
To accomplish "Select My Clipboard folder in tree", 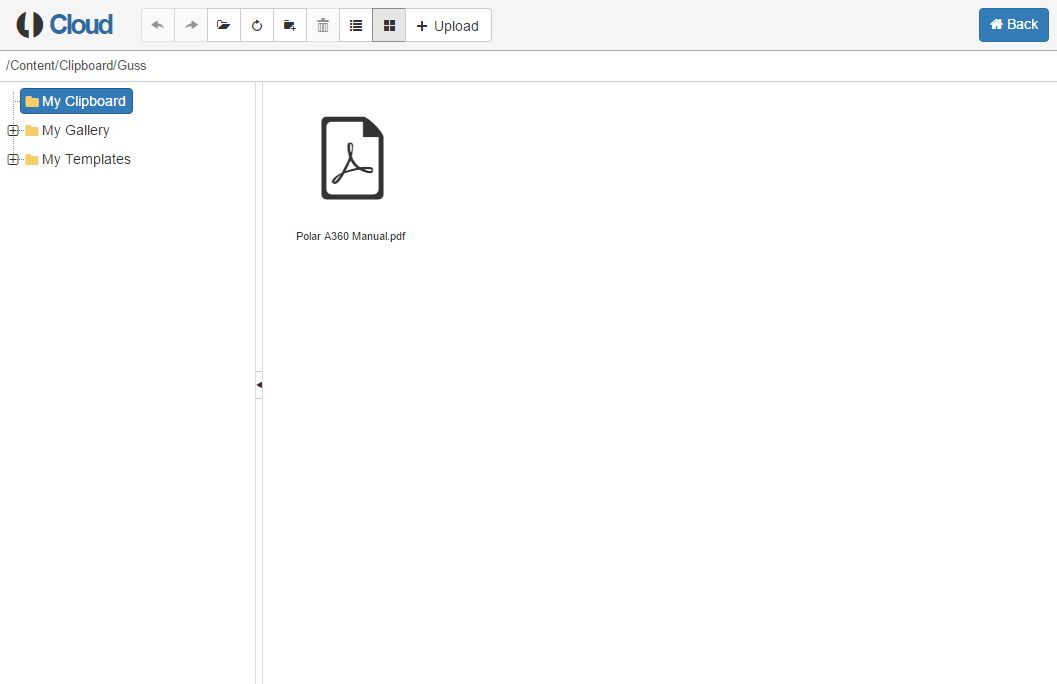I will tap(76, 101).
